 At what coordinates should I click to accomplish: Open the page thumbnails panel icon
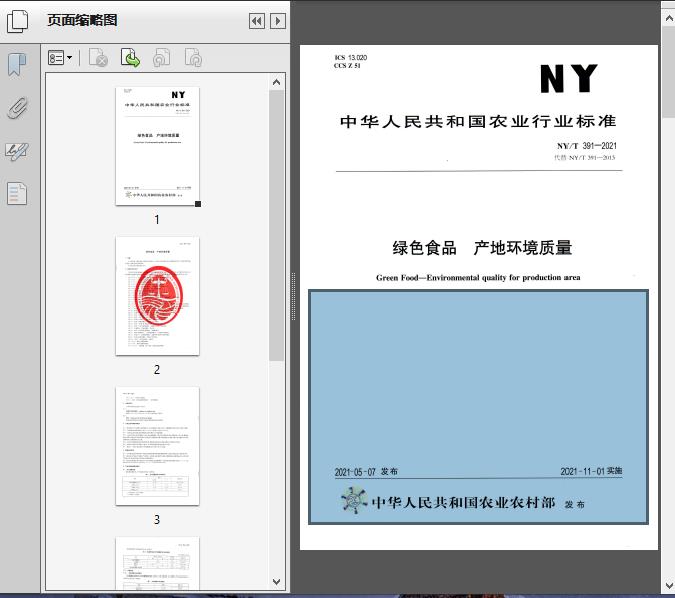[17, 21]
